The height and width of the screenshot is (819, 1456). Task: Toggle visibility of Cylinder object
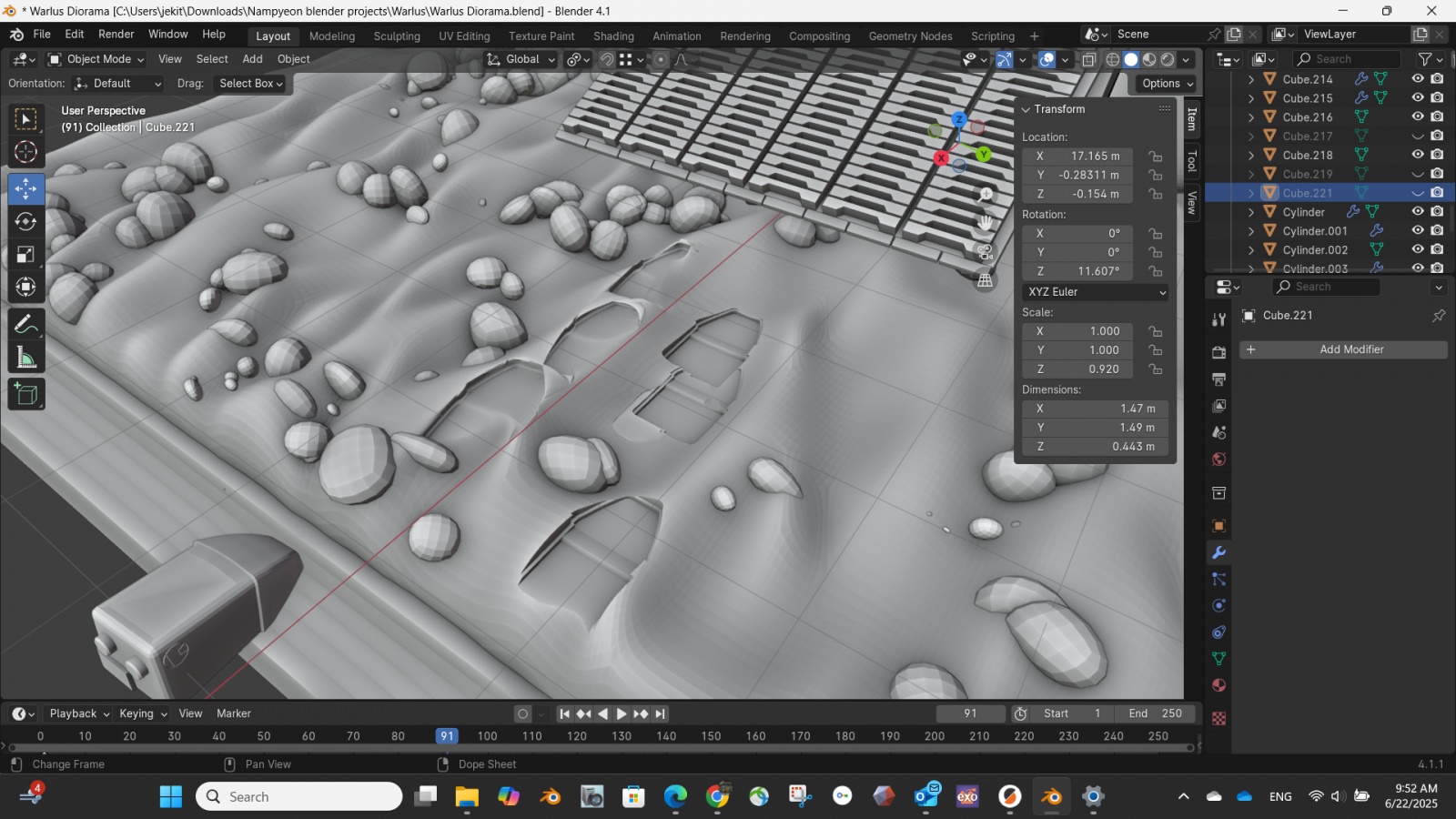pyautogui.click(x=1417, y=212)
